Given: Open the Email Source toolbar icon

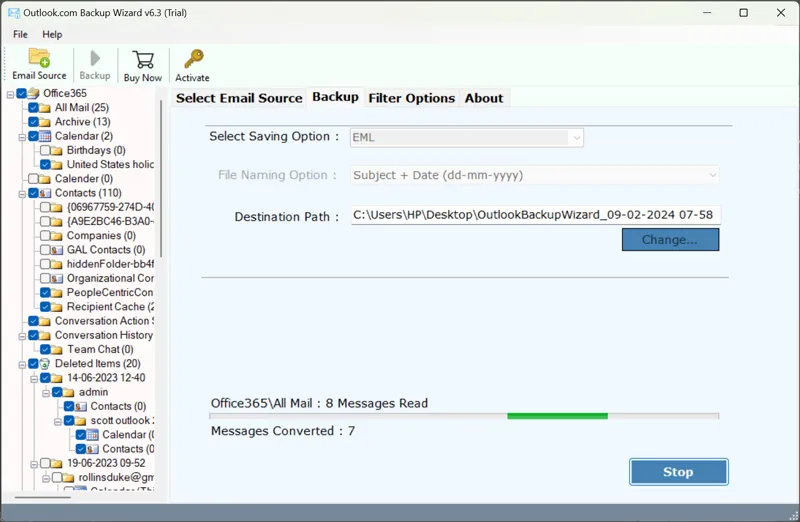Looking at the screenshot, I should pos(39,58).
